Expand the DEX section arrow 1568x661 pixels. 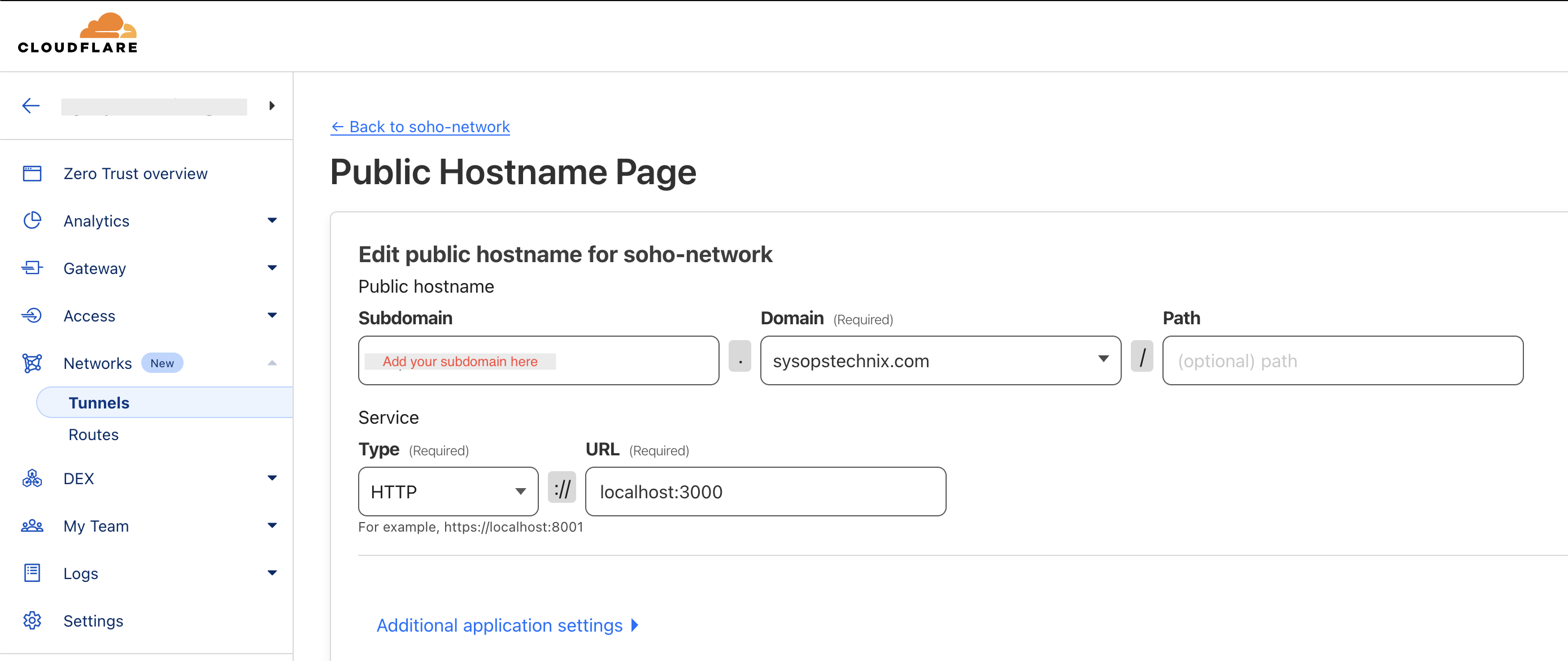click(272, 479)
